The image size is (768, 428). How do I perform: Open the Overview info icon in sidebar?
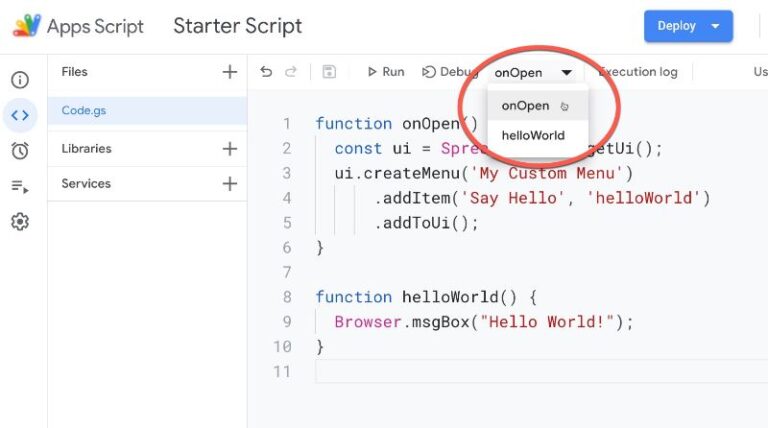pyautogui.click(x=20, y=80)
